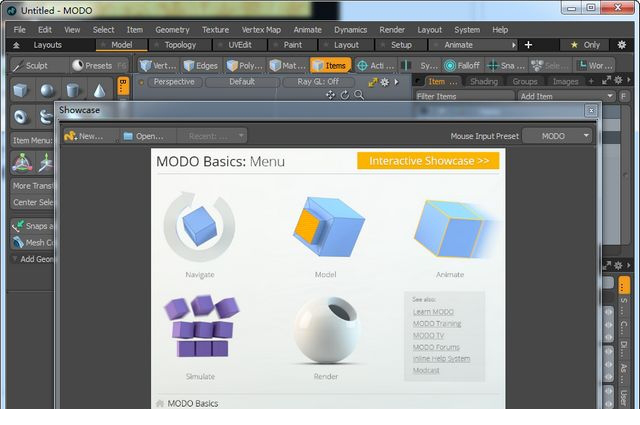Click the transform tool icon
640x425 pixels.
(22, 162)
